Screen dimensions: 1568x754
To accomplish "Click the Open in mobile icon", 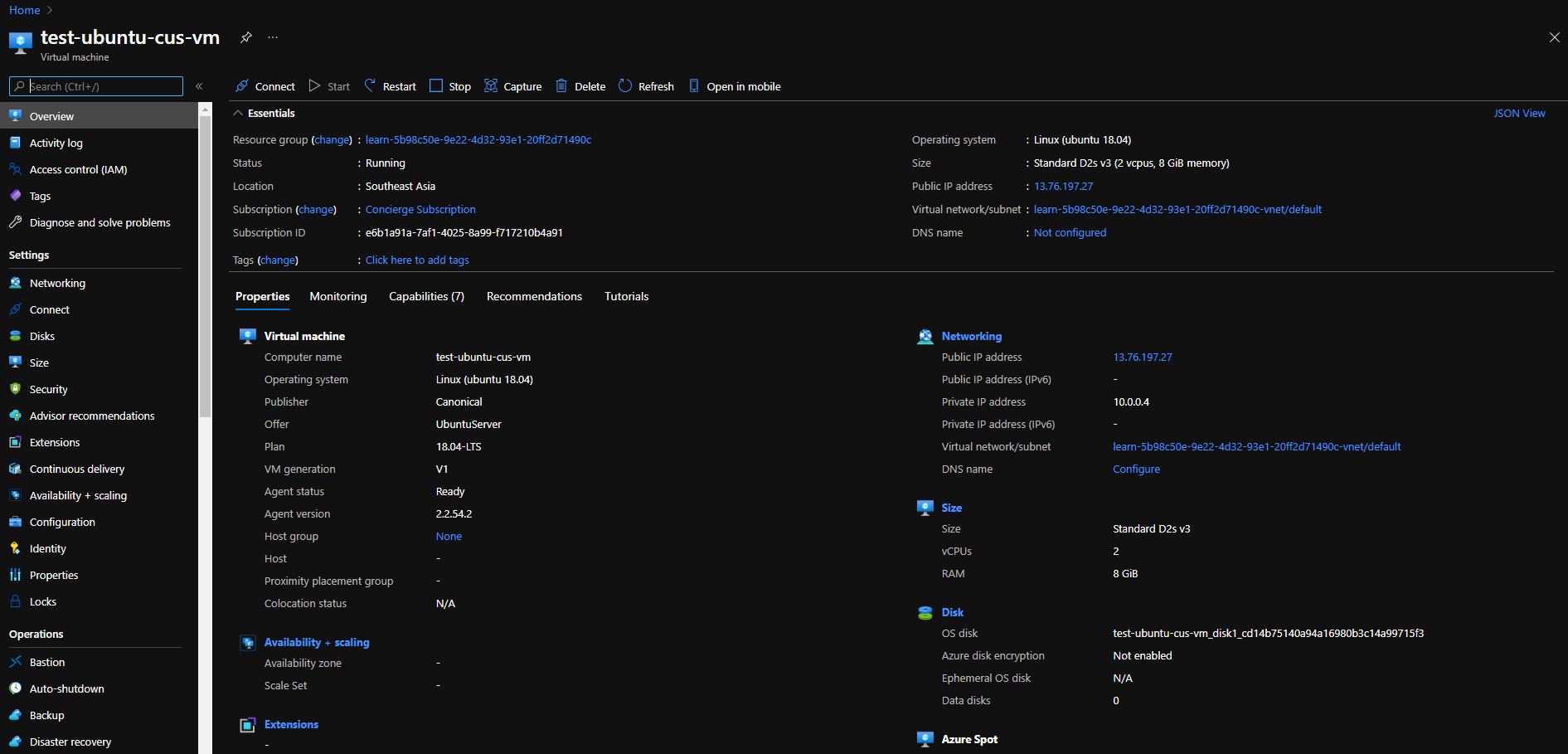I will (694, 85).
